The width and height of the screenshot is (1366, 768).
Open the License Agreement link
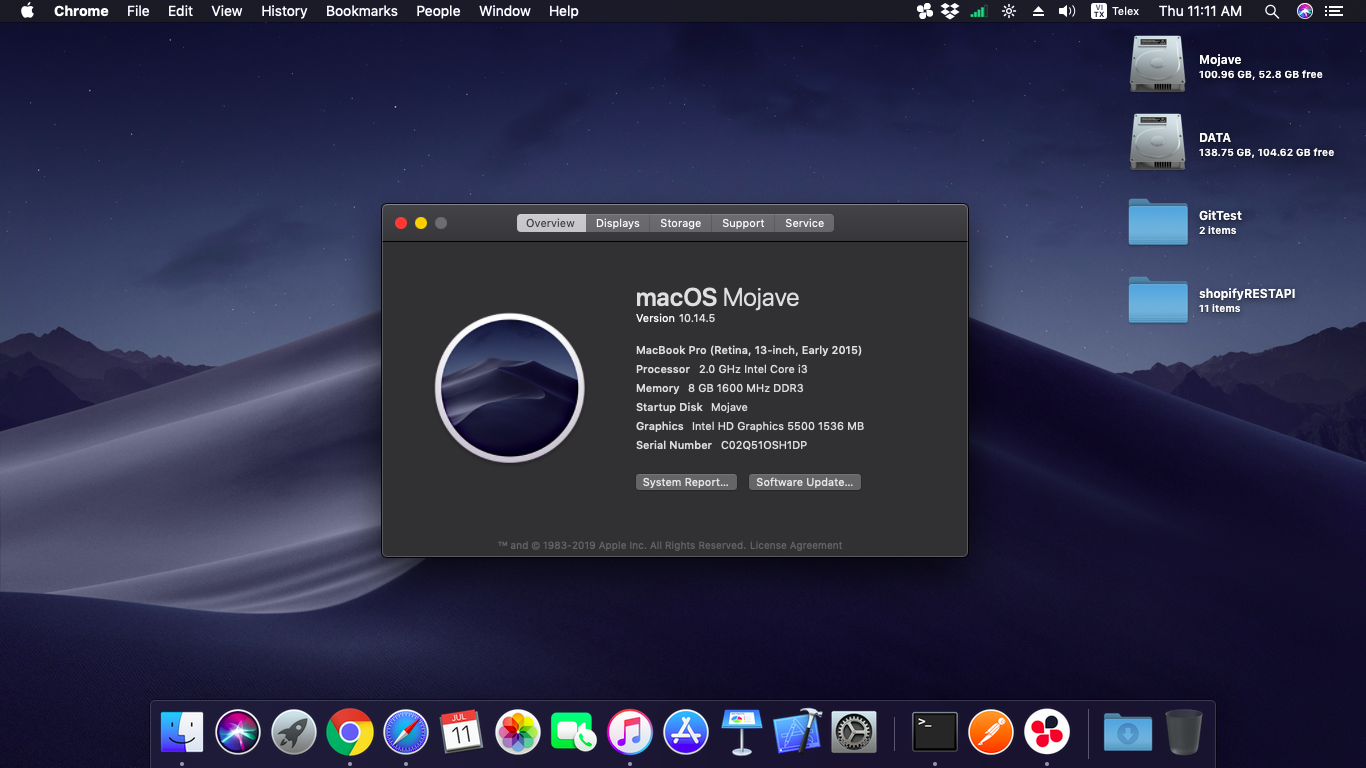coord(796,546)
